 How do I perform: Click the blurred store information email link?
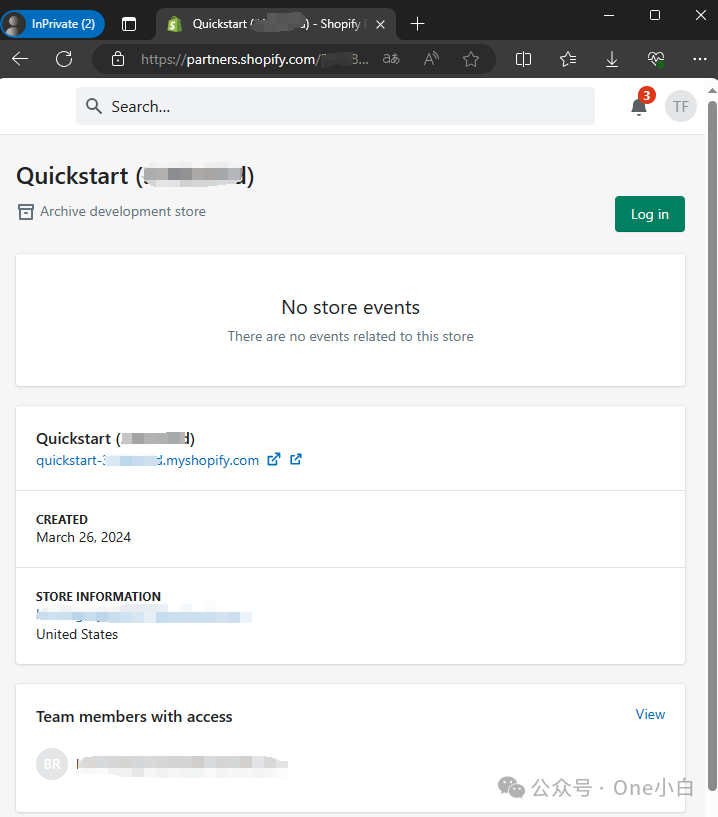(x=144, y=616)
